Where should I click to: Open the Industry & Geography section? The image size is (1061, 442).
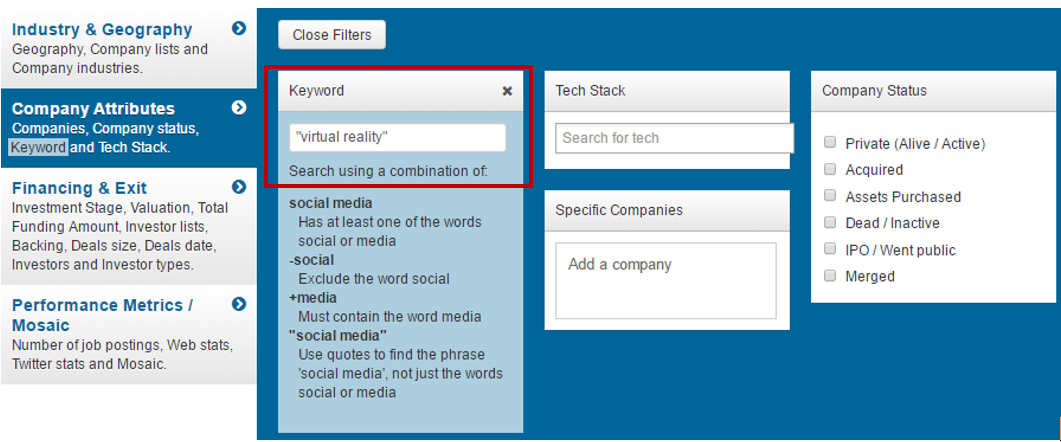pos(102,30)
